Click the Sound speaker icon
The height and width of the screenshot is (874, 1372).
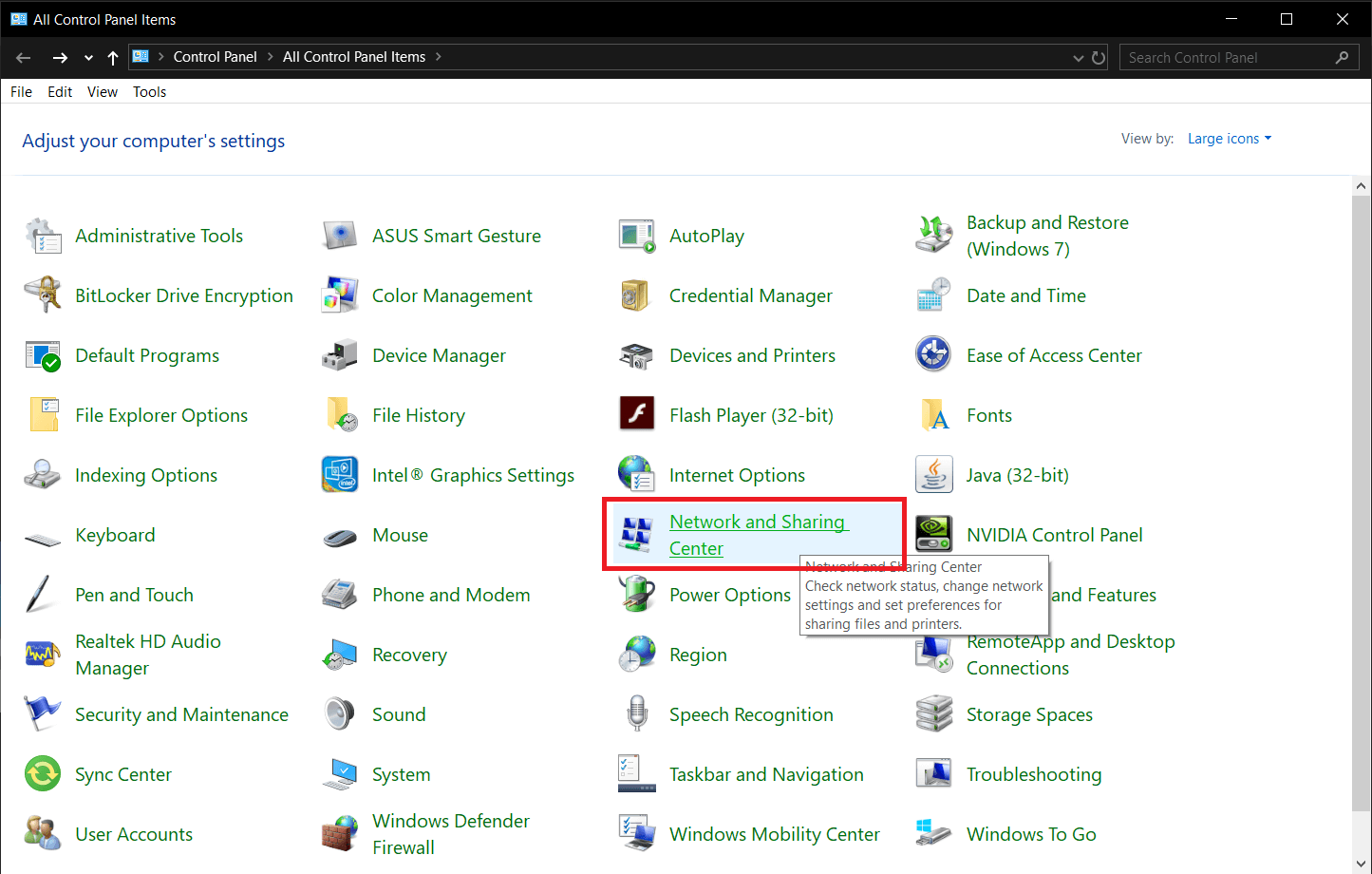(339, 714)
